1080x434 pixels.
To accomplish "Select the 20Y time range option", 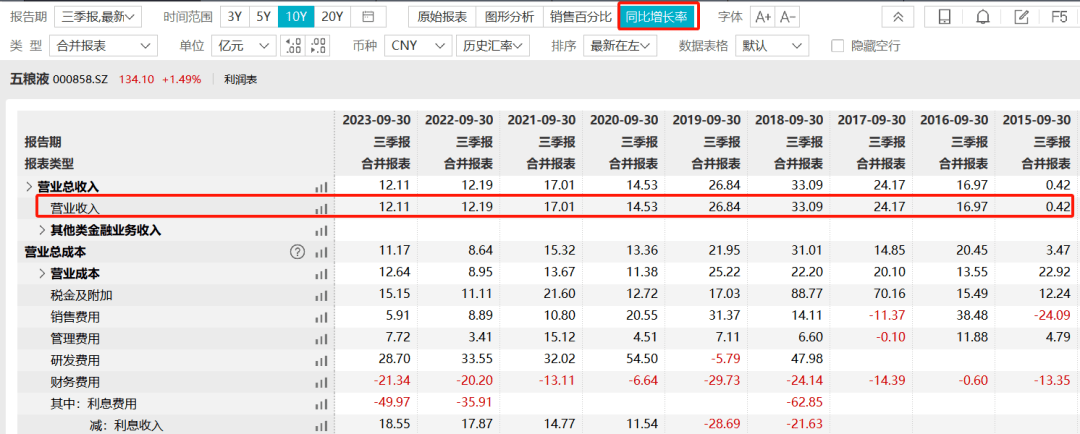I will point(333,16).
